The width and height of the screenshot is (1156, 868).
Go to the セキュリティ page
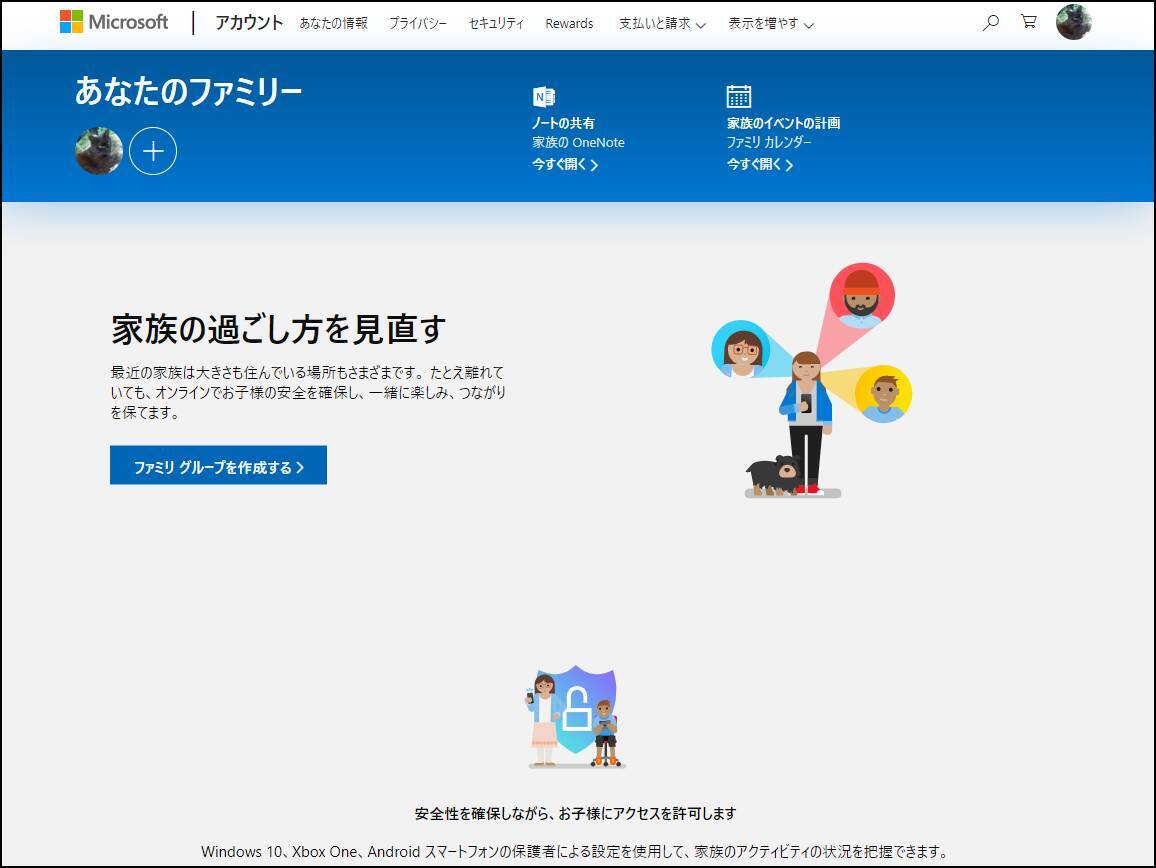(496, 23)
